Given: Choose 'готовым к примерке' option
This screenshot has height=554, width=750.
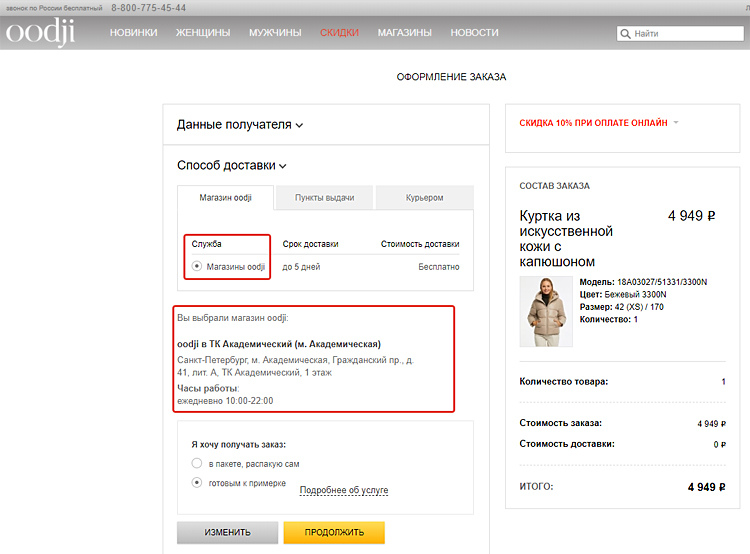Looking at the screenshot, I should pos(197,483).
